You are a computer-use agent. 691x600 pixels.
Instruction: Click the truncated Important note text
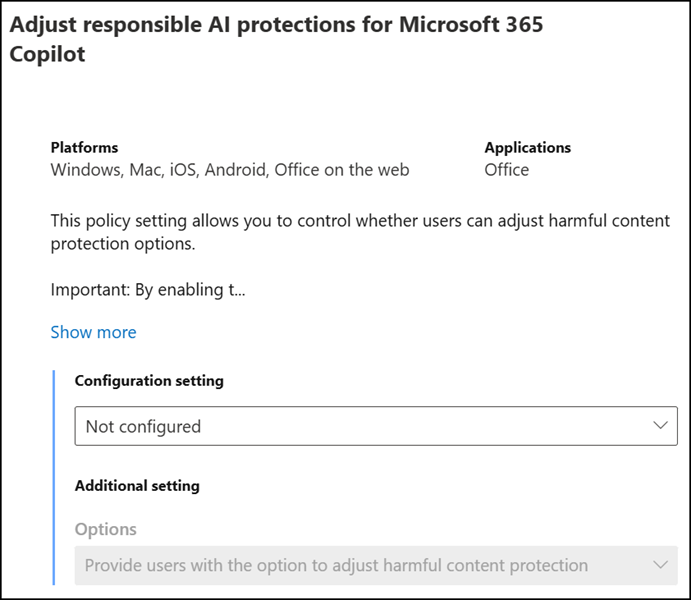(x=147, y=290)
